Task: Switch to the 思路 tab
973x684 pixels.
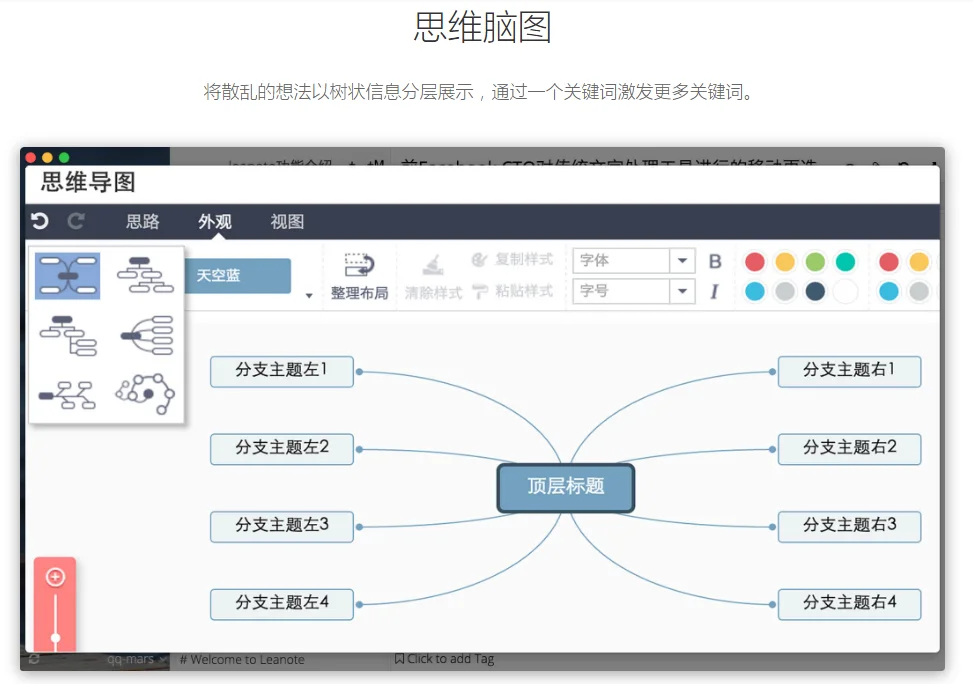Action: [143, 222]
